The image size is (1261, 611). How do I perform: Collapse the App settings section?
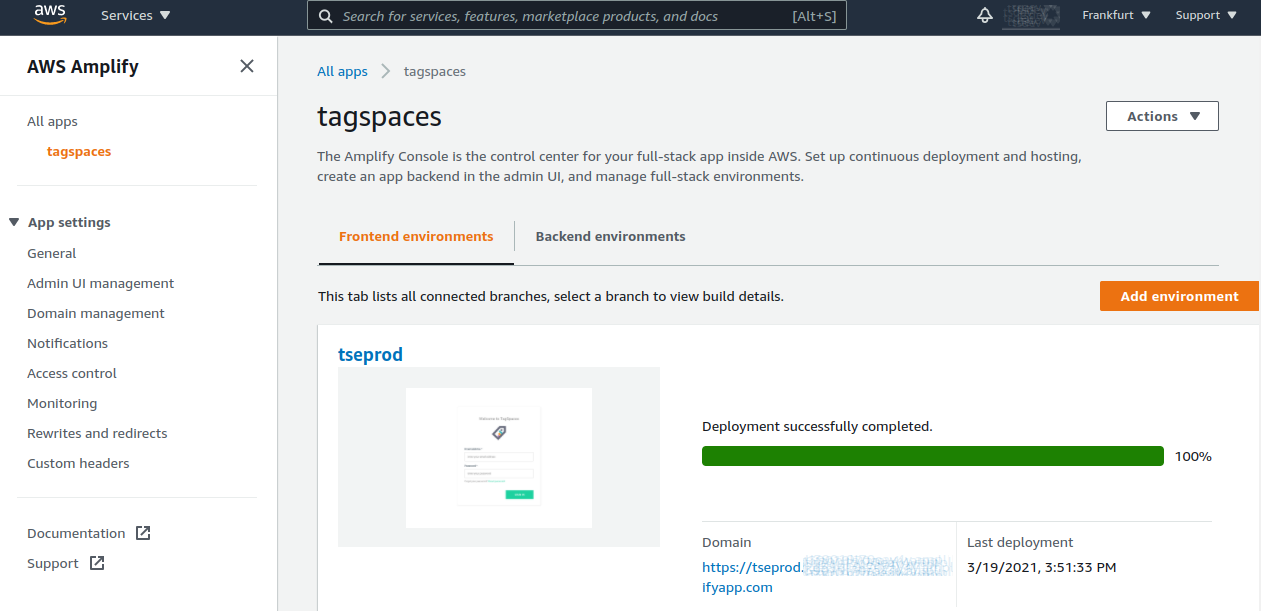14,222
